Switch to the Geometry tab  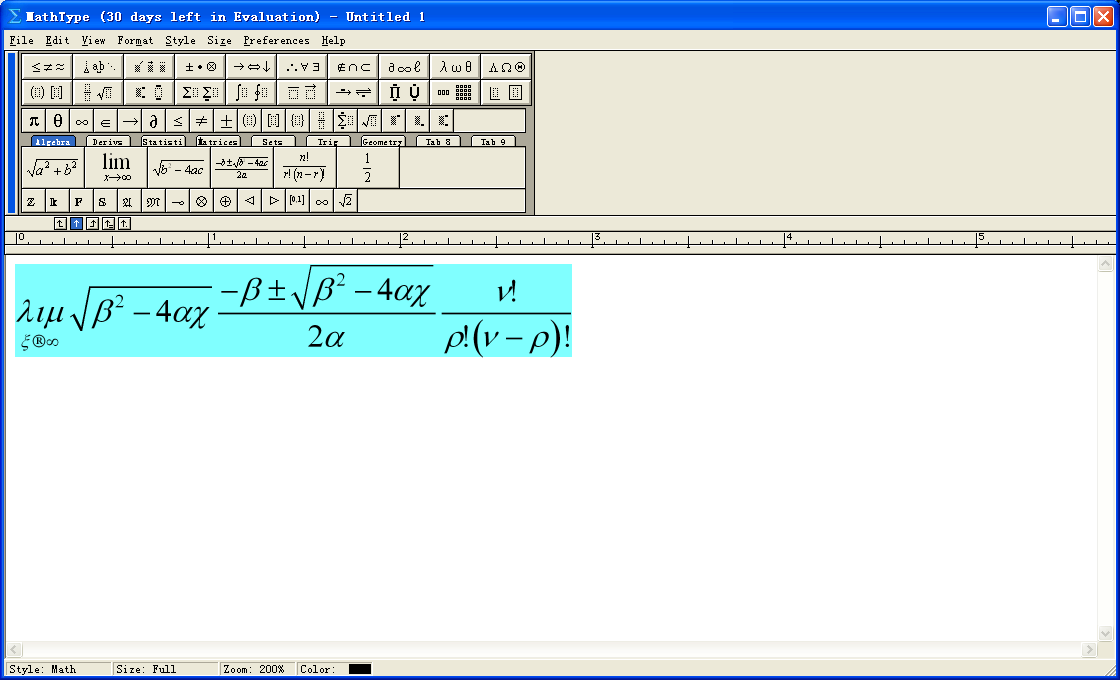point(382,142)
